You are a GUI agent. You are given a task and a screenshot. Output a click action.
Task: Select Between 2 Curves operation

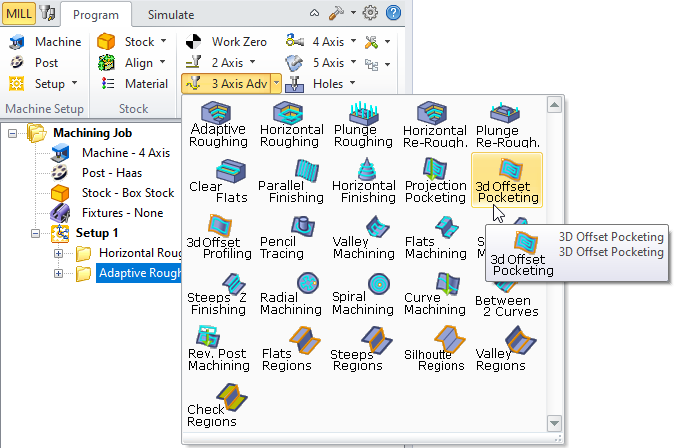[506, 301]
